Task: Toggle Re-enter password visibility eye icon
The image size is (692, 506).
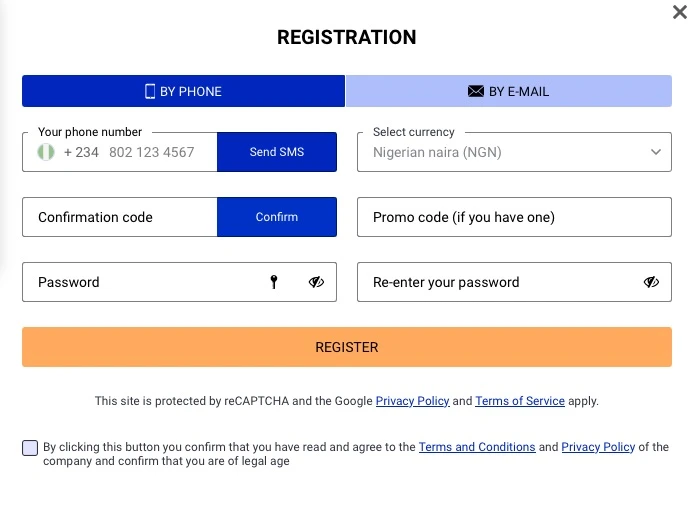Action: pos(651,283)
